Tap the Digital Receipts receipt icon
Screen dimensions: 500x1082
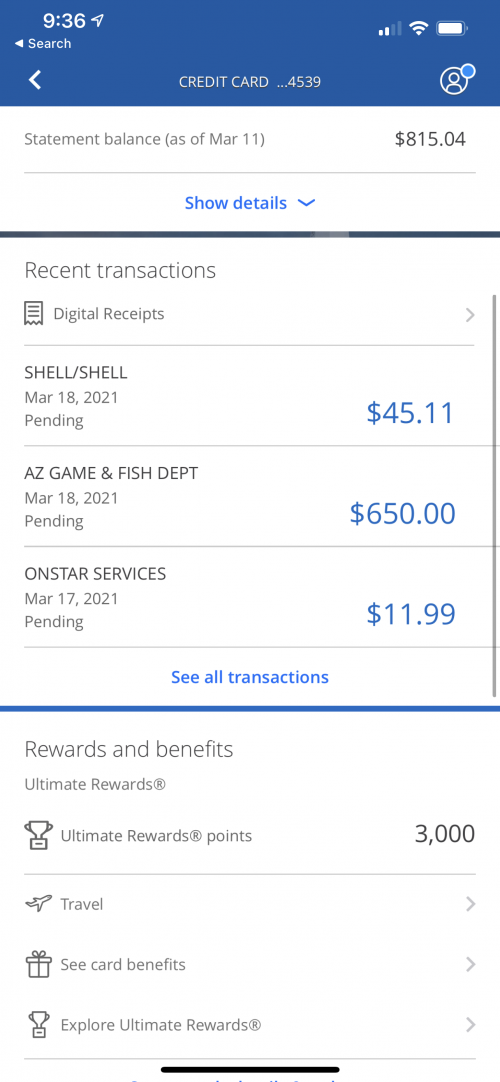(x=34, y=314)
